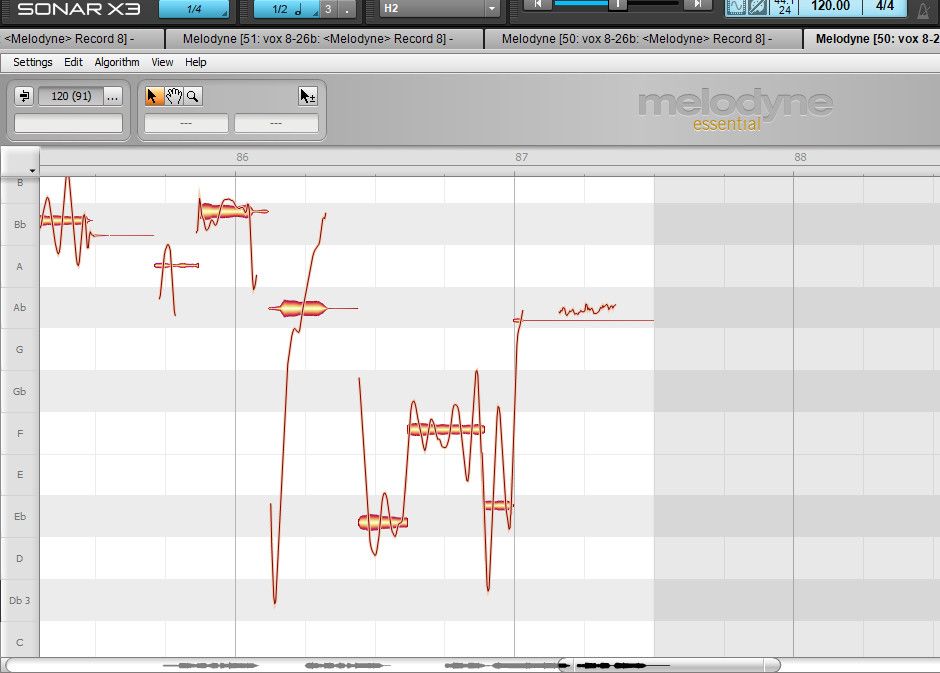Image resolution: width=940 pixels, height=673 pixels.
Task: Open the tempo options ellipsis button
Action: (x=112, y=96)
